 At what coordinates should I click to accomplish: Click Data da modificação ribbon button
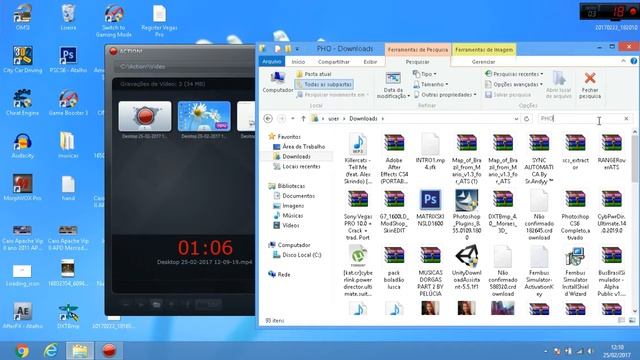click(393, 85)
